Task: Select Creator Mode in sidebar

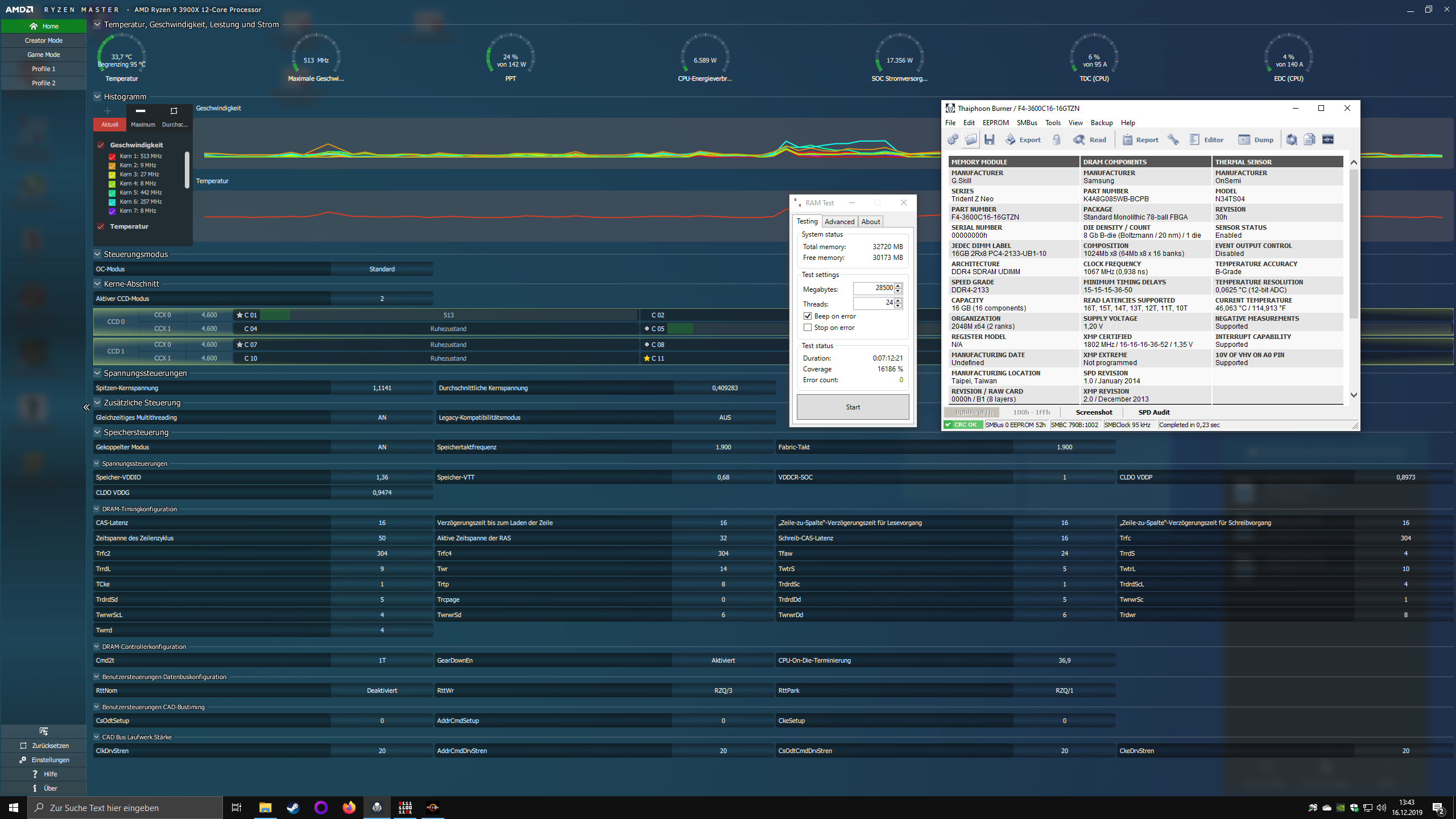Action: [44, 40]
